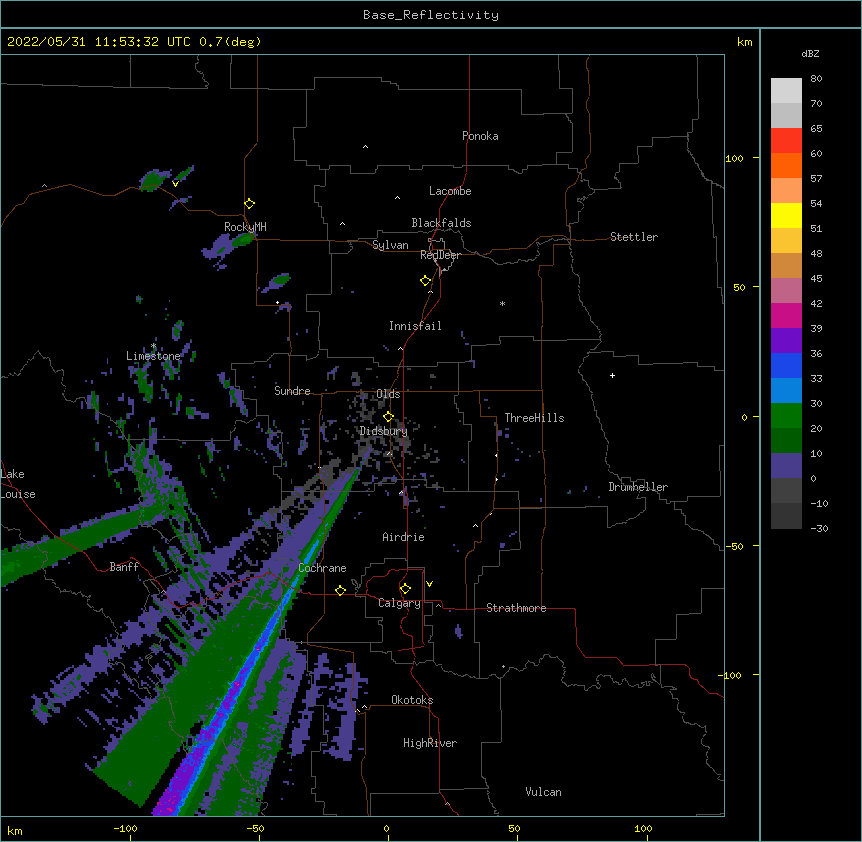Click the Blackfalds label on the map
The image size is (862, 842).
click(441, 223)
